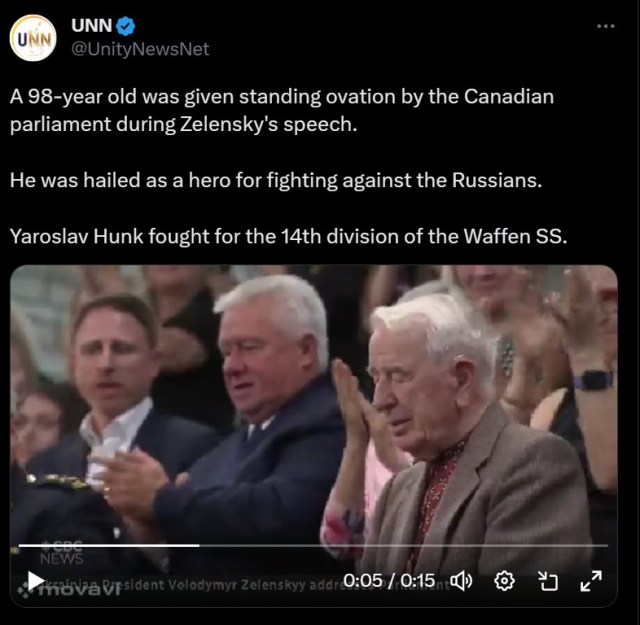
Task: Expand video to fullscreen
Action: pyautogui.click(x=591, y=581)
